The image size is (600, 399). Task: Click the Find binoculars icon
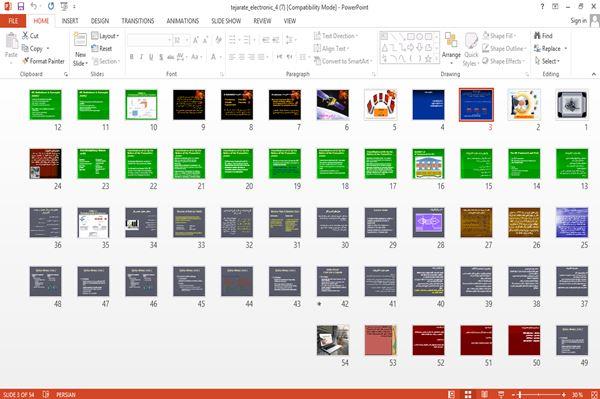(x=537, y=36)
